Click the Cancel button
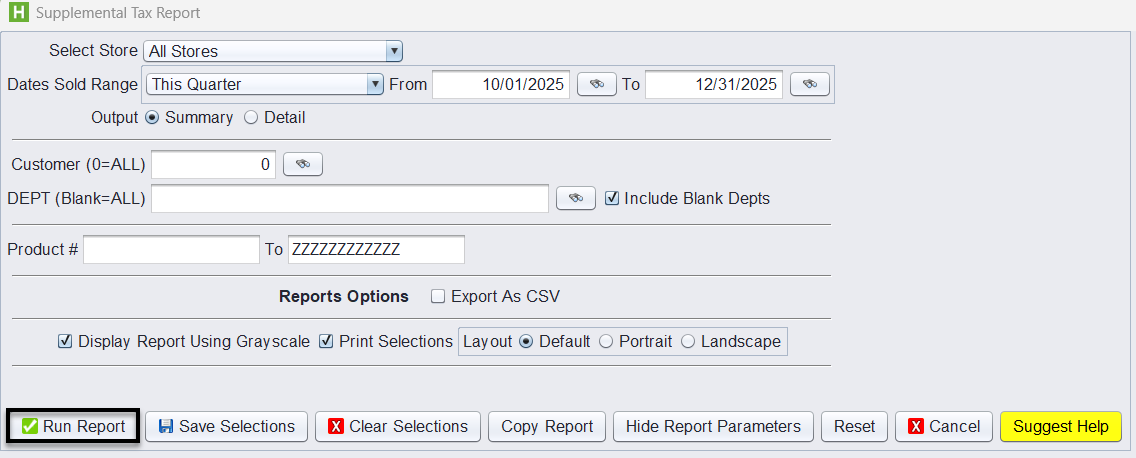The height and width of the screenshot is (458, 1136). [x=944, y=427]
